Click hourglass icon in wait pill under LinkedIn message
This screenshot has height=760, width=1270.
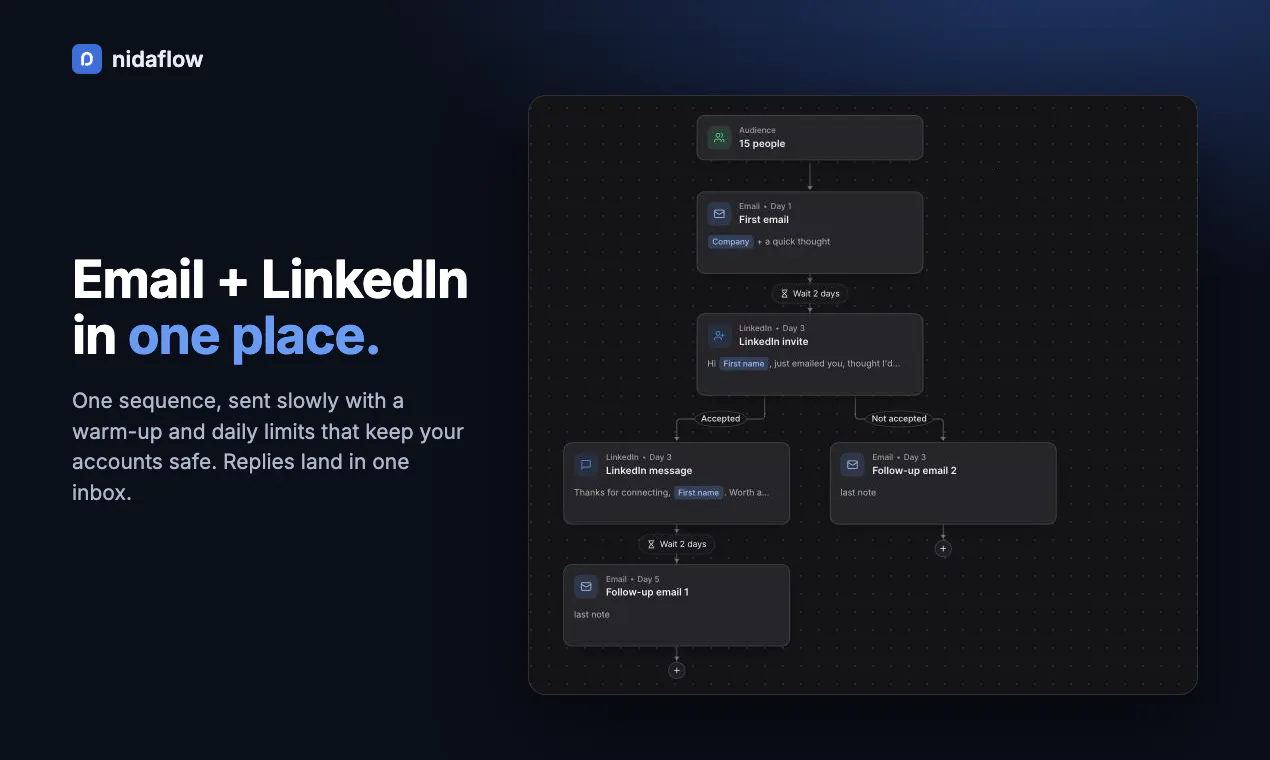click(652, 545)
